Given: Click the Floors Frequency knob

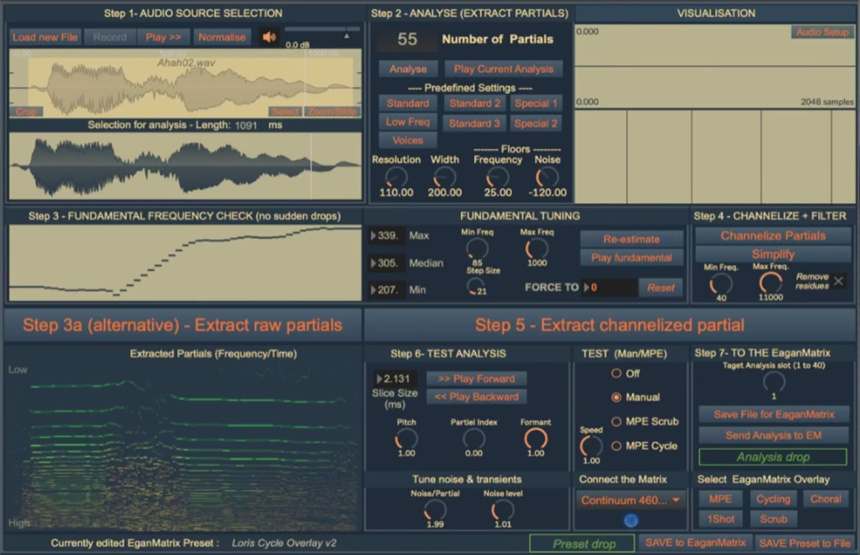Looking at the screenshot, I should [x=497, y=177].
